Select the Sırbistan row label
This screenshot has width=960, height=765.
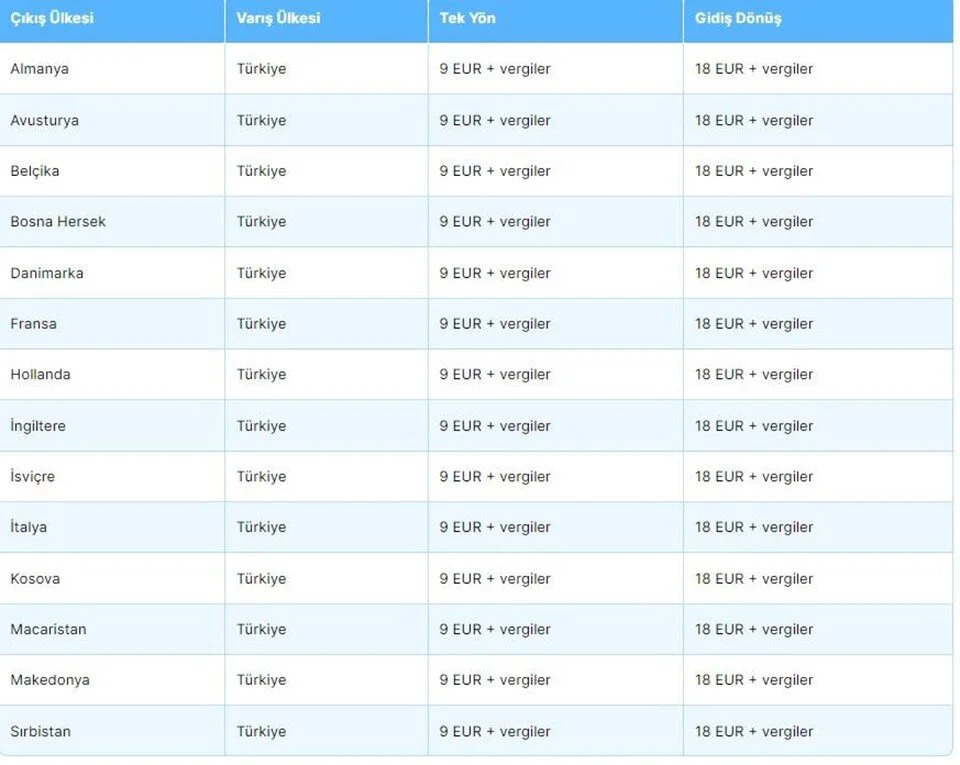[x=41, y=732]
